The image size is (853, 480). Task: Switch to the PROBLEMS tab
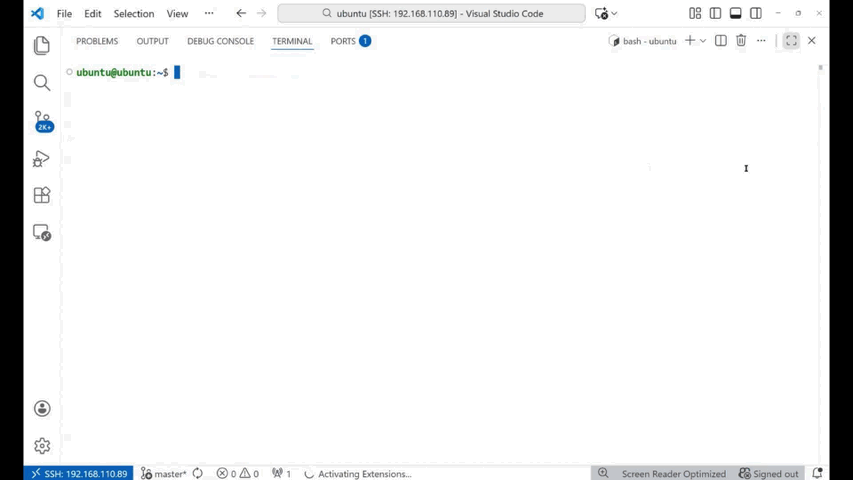tap(97, 41)
